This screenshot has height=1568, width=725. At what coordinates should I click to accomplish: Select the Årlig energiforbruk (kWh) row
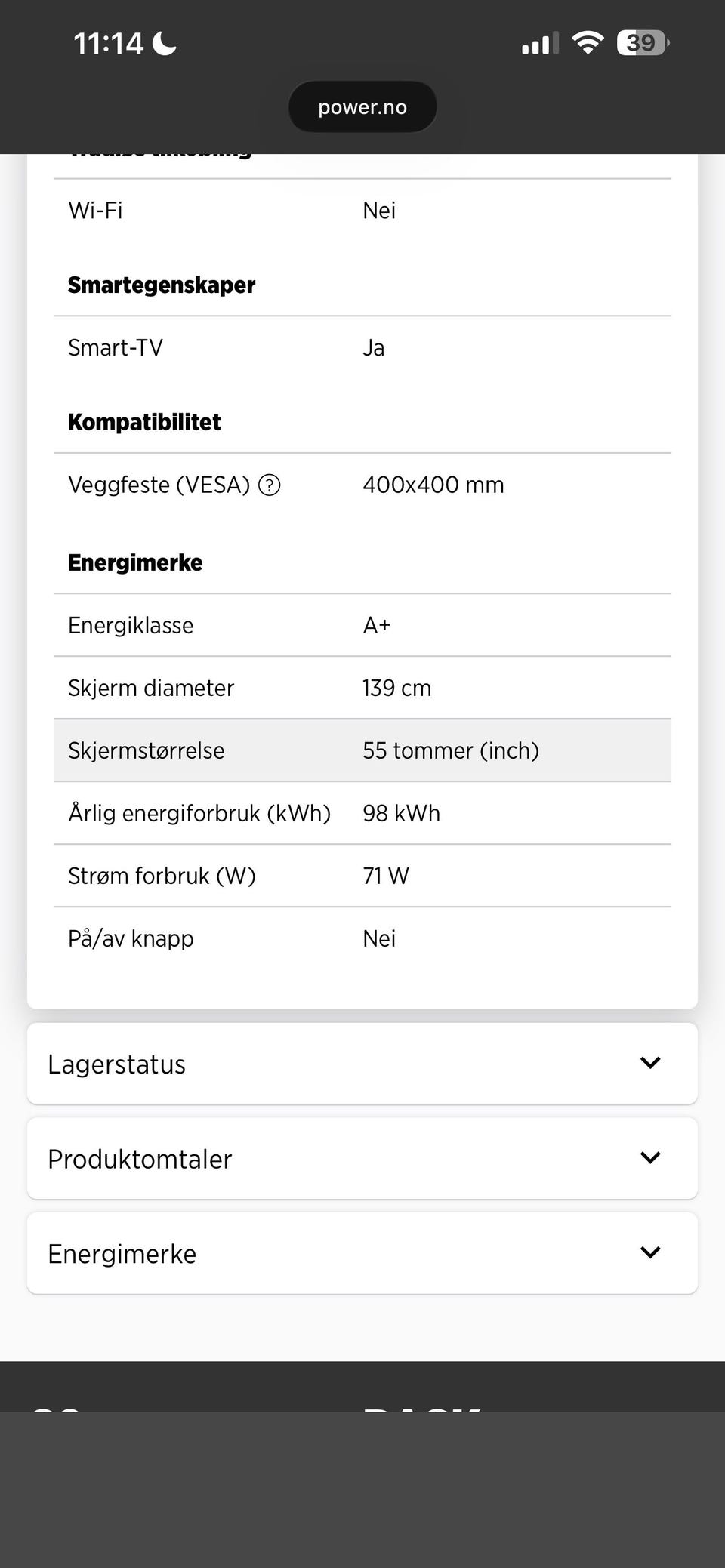pyautogui.click(x=362, y=813)
